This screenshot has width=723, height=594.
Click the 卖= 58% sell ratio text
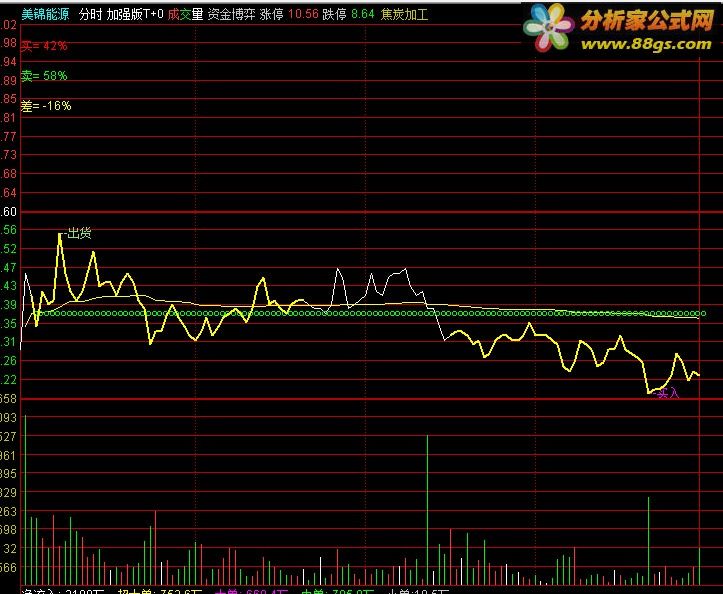point(44,76)
